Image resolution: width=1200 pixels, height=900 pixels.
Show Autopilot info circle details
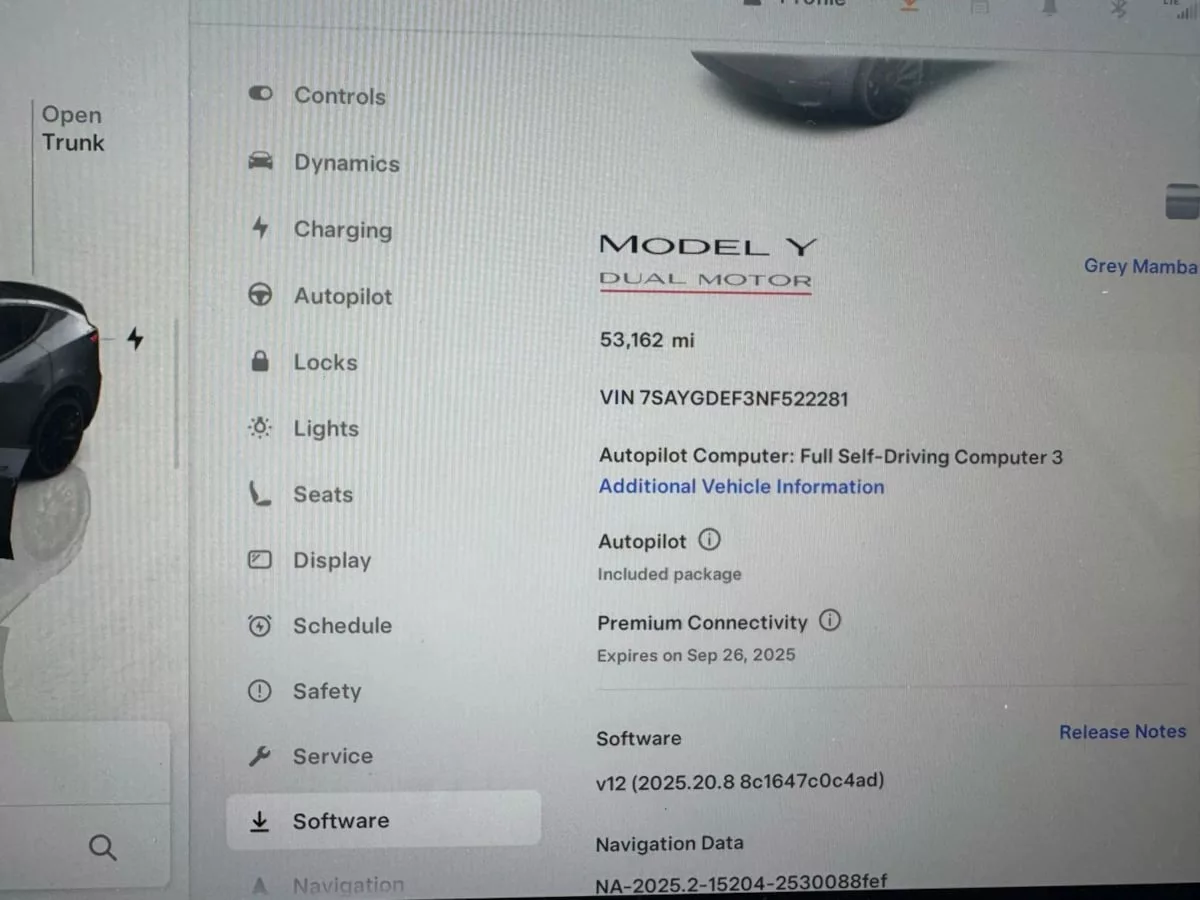(709, 540)
